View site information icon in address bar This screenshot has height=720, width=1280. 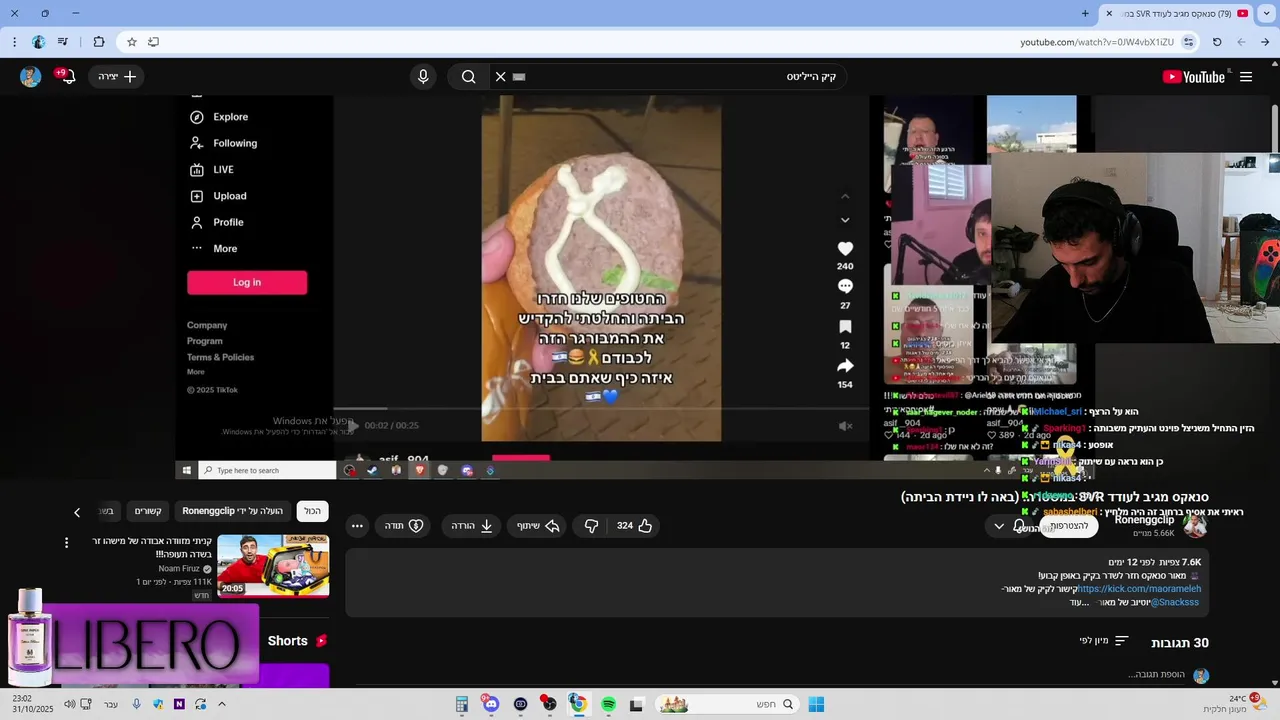click(x=1188, y=42)
